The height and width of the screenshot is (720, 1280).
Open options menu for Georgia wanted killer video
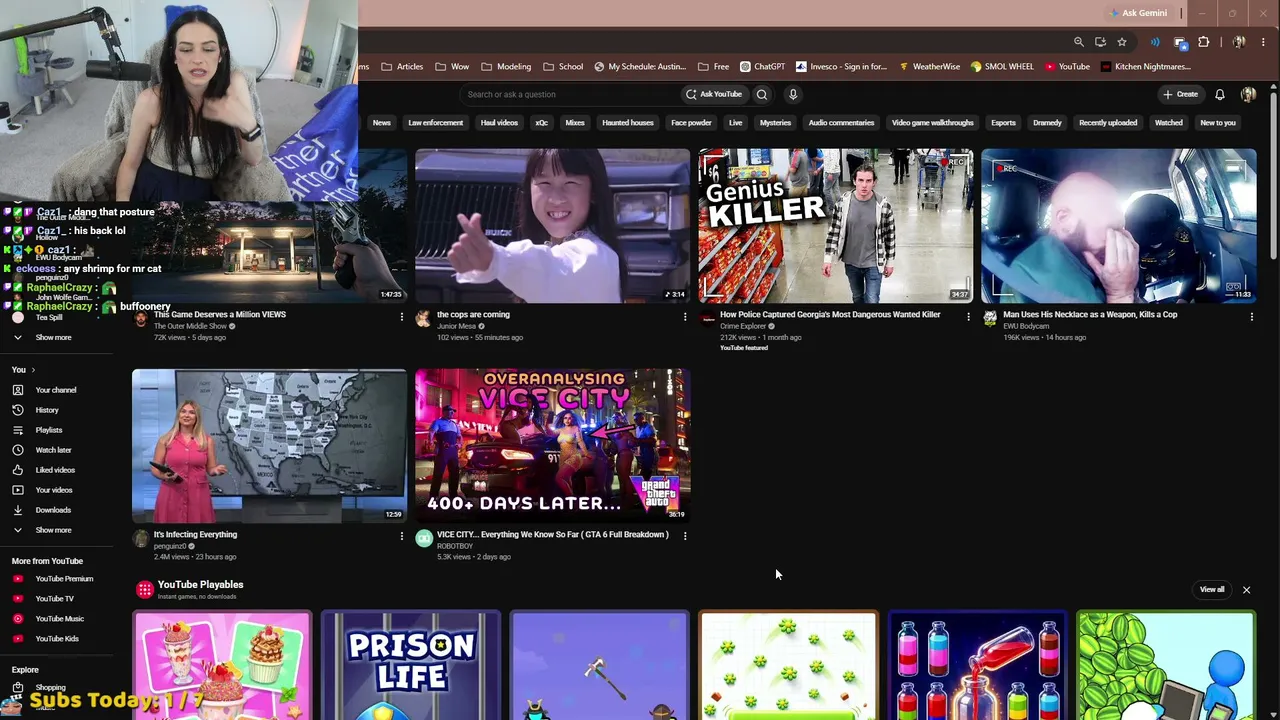point(968,317)
